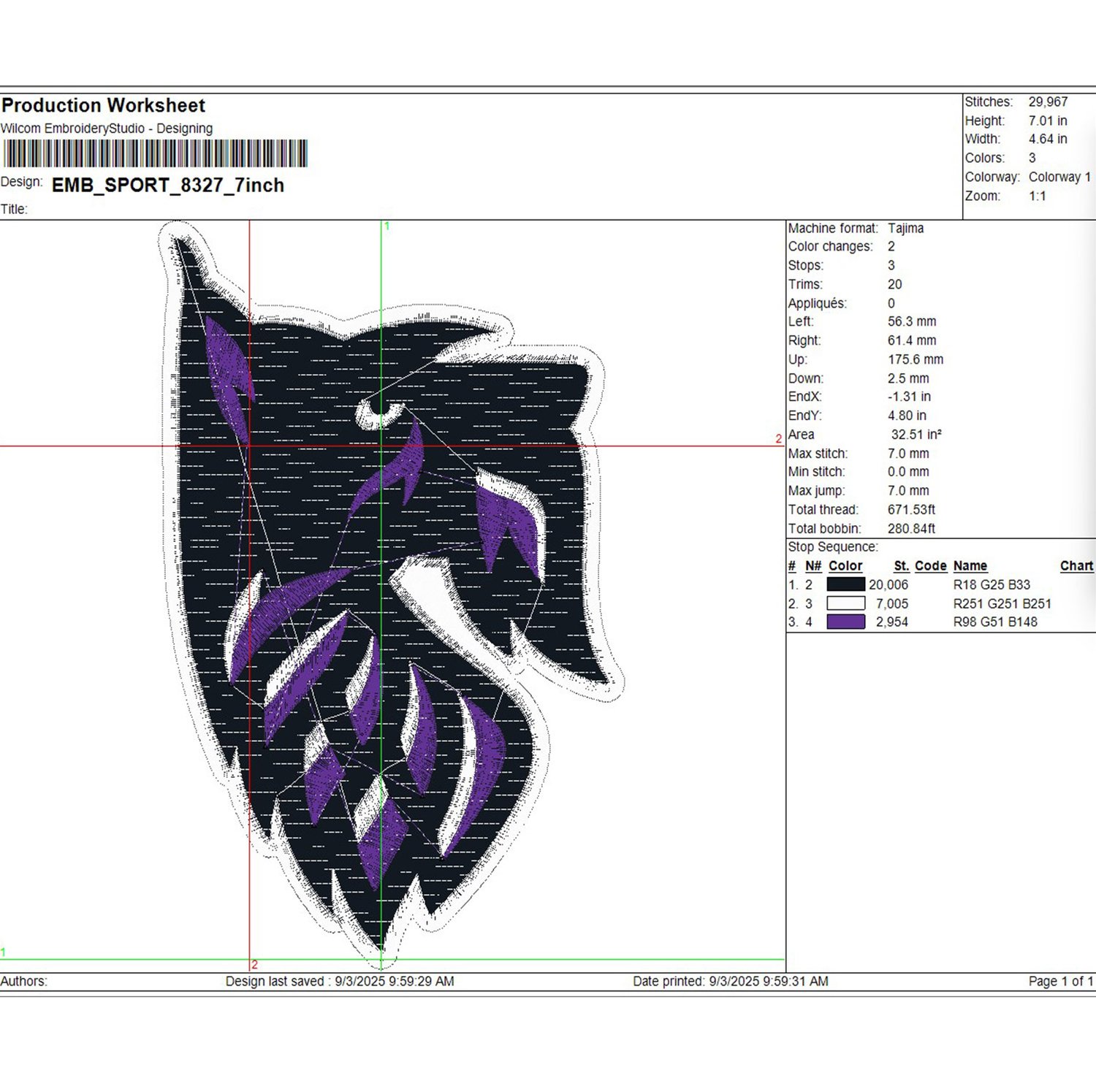Click the "Chart" column header
Image resolution: width=1096 pixels, height=1092 pixels.
(1077, 566)
